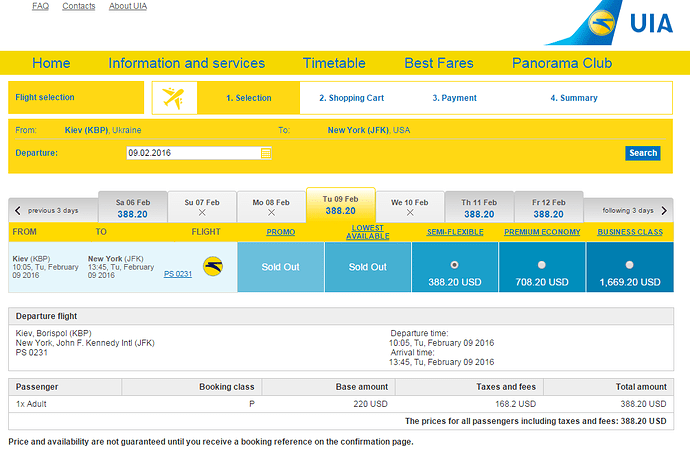The height and width of the screenshot is (459, 690).
Task: Choose the Tu 09 Feb date tab
Action: pyautogui.click(x=341, y=205)
